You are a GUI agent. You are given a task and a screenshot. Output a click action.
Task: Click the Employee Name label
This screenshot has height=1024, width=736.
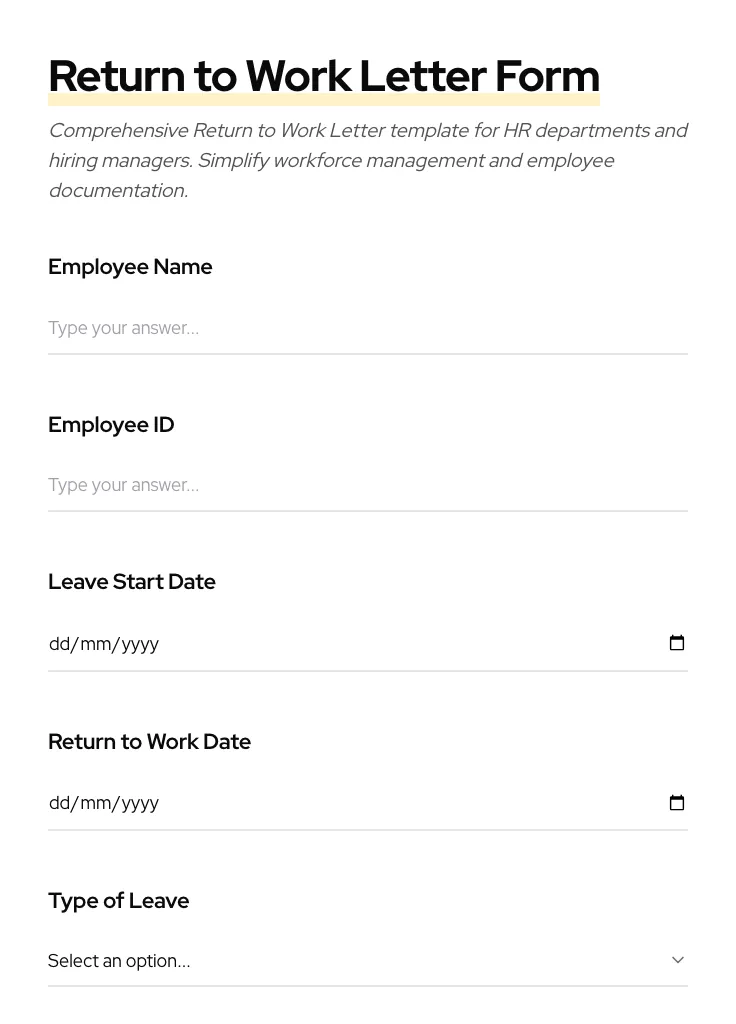[x=130, y=267]
